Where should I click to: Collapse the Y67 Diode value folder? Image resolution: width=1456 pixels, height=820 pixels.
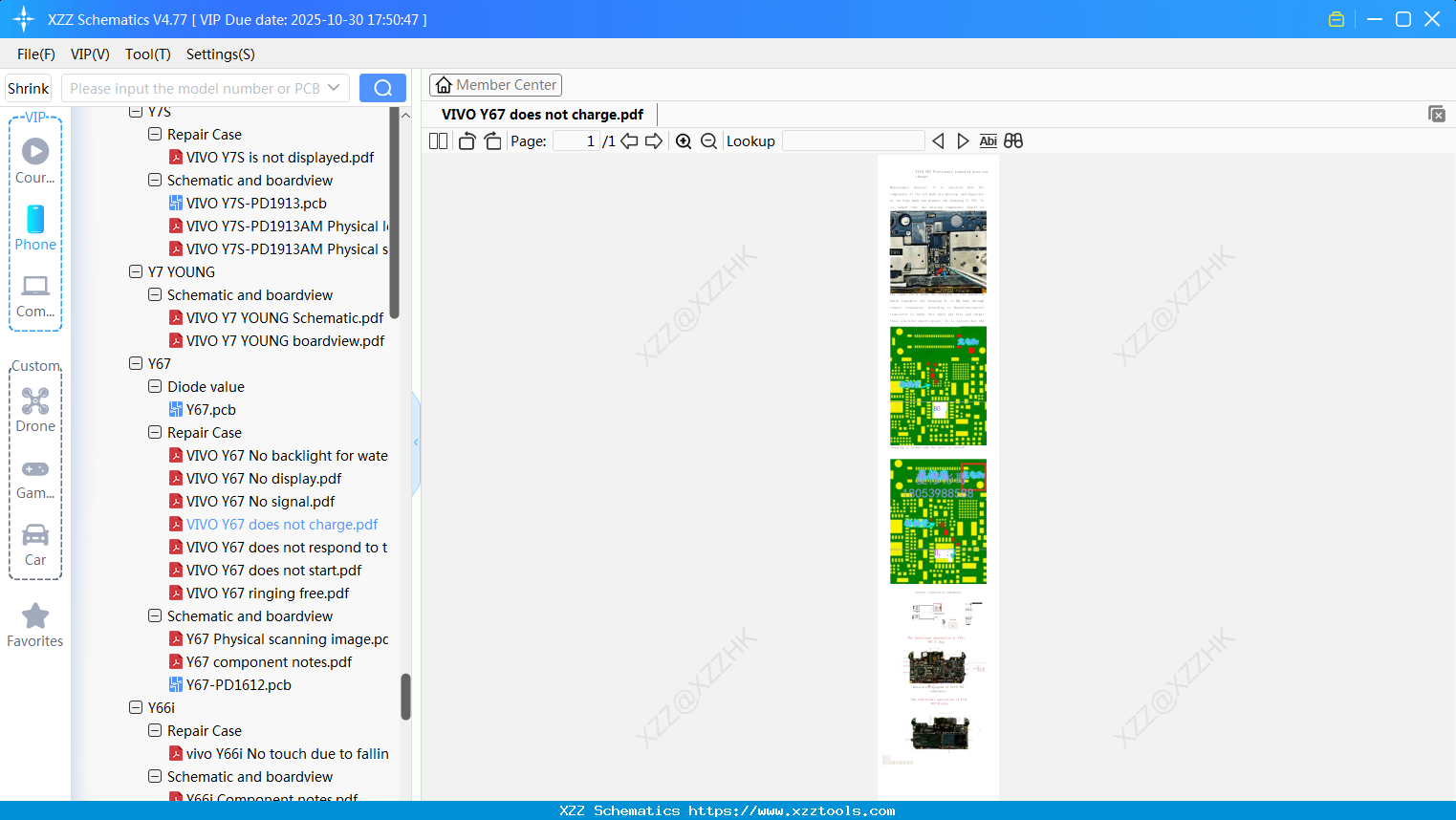[x=154, y=387]
